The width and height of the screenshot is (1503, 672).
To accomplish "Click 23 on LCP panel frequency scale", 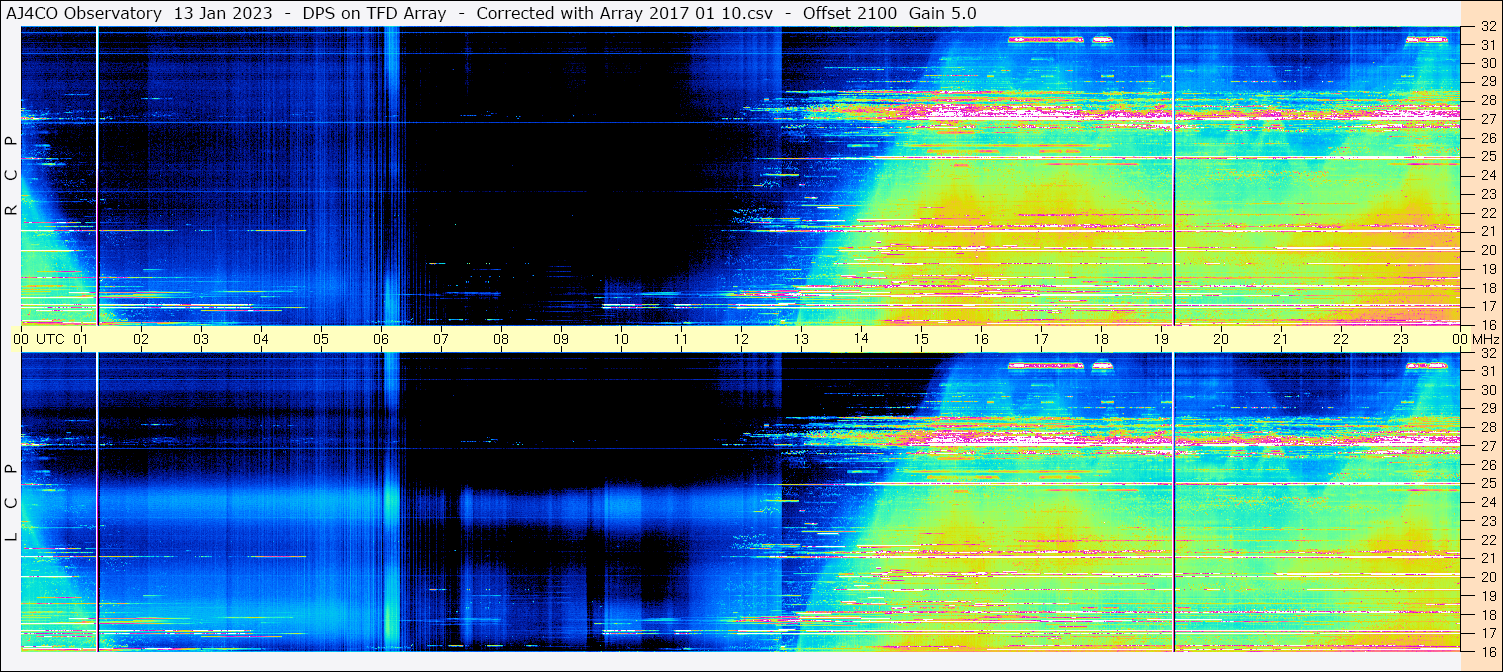I will 1487,520.
